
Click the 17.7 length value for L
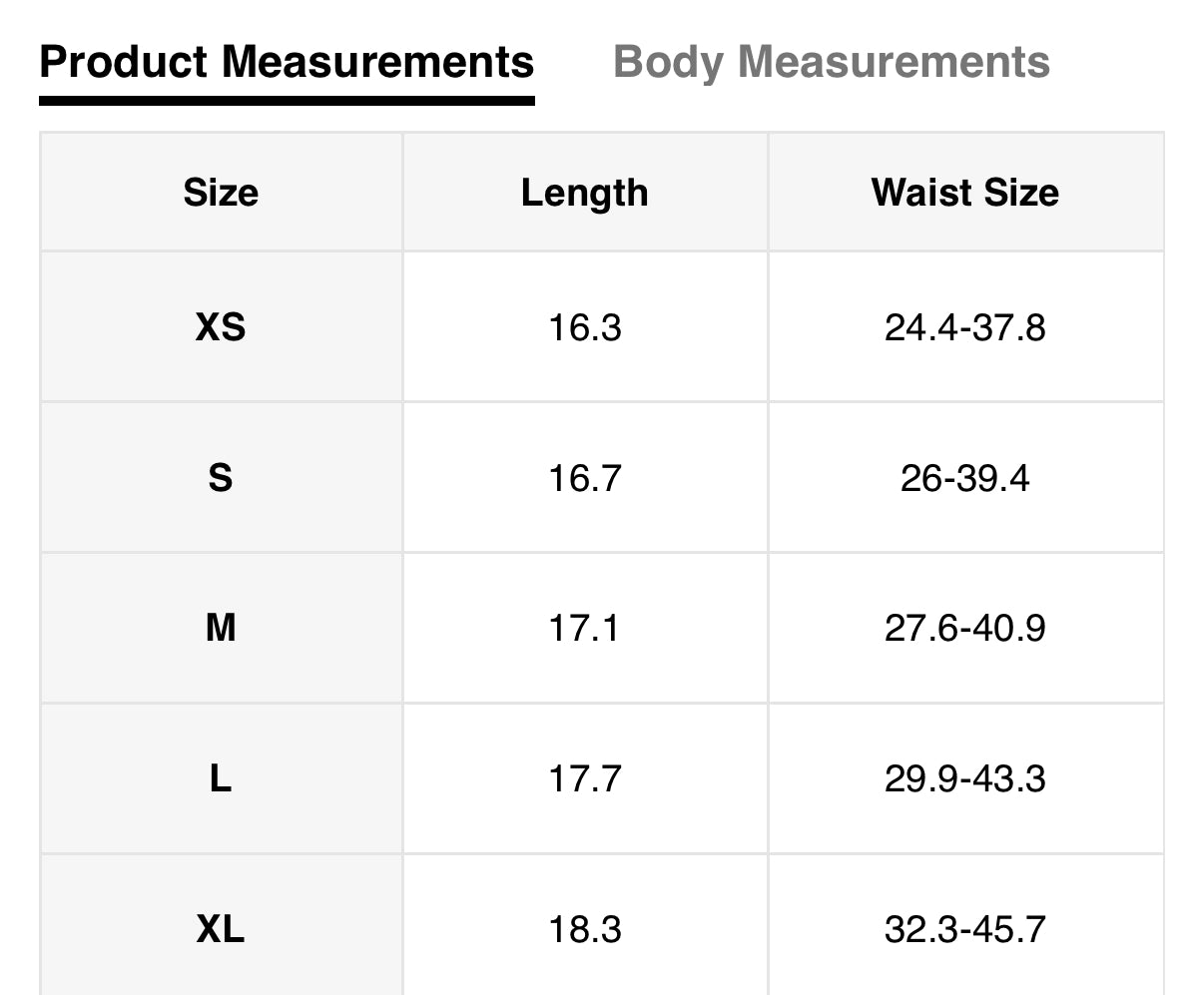pos(584,778)
